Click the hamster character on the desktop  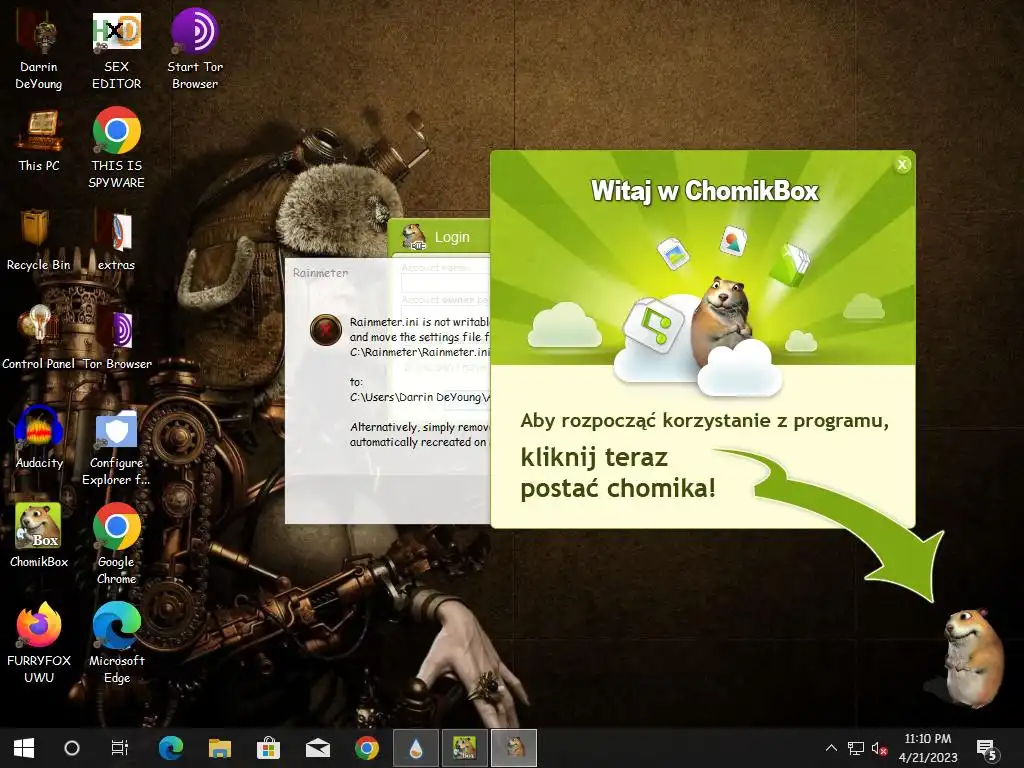973,657
